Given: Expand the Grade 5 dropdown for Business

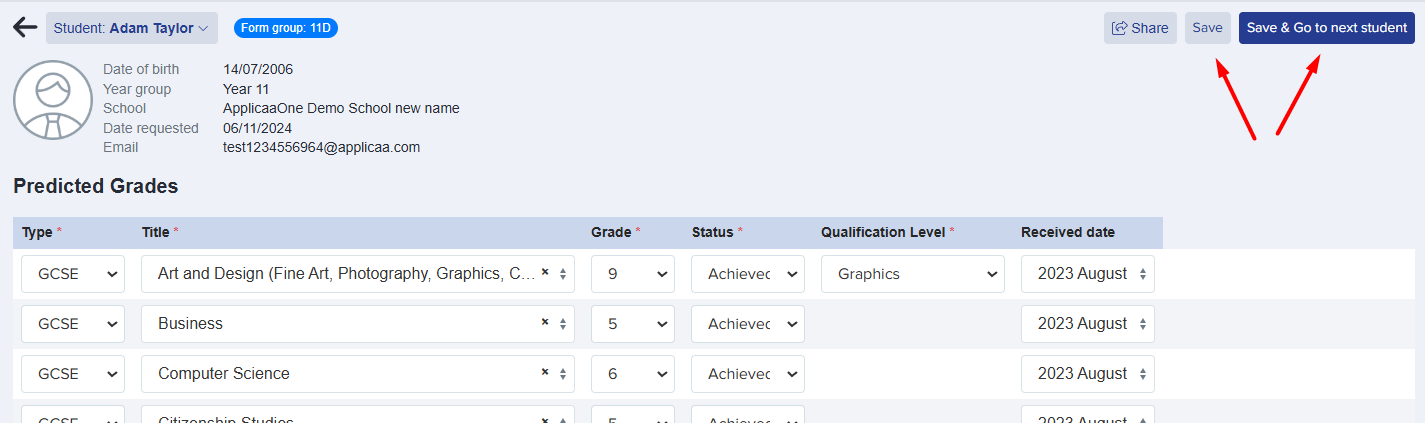Looking at the screenshot, I should pyautogui.click(x=633, y=324).
